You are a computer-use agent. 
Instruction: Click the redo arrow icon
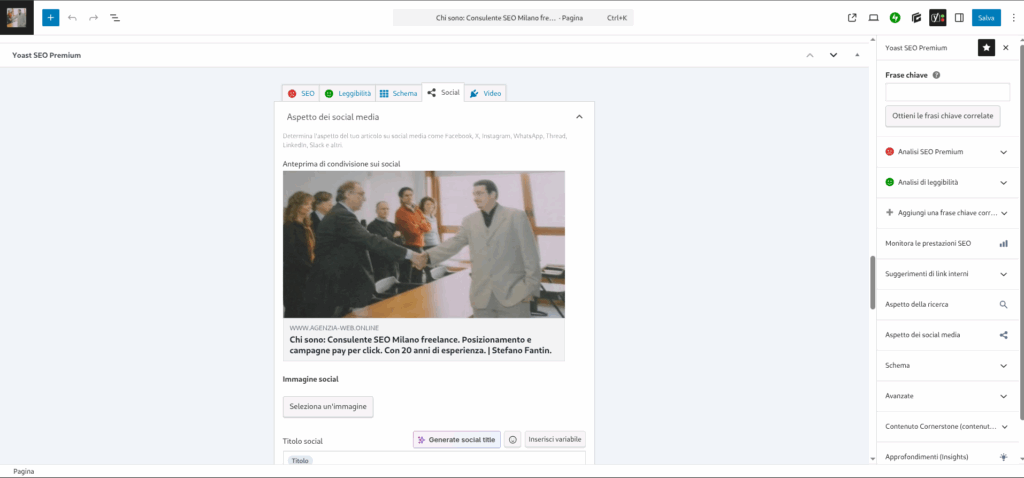(x=93, y=18)
